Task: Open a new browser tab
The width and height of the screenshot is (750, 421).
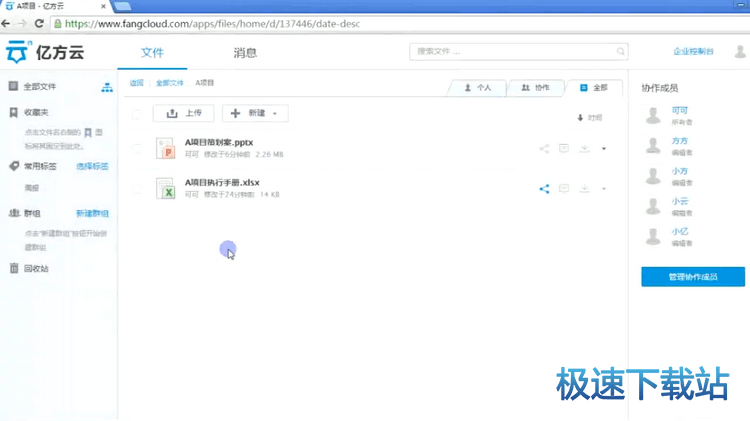Action: click(x=123, y=6)
